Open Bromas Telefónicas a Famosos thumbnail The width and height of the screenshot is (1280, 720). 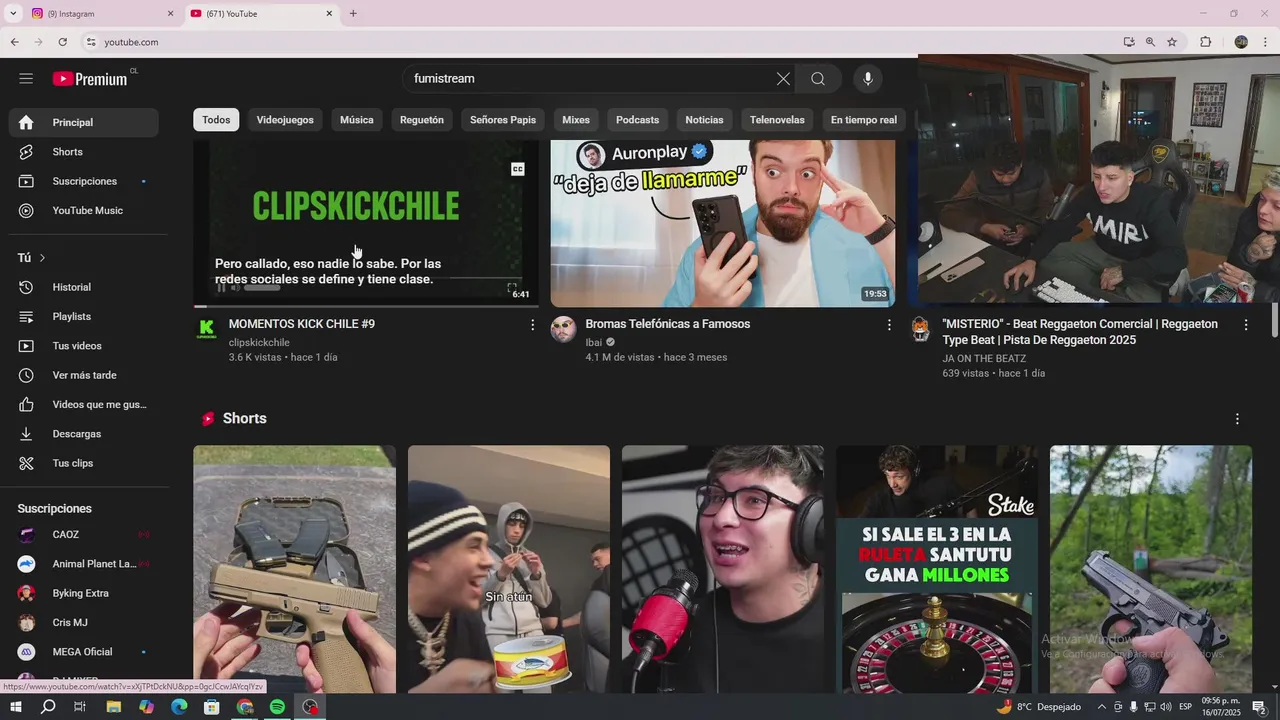[x=723, y=222]
